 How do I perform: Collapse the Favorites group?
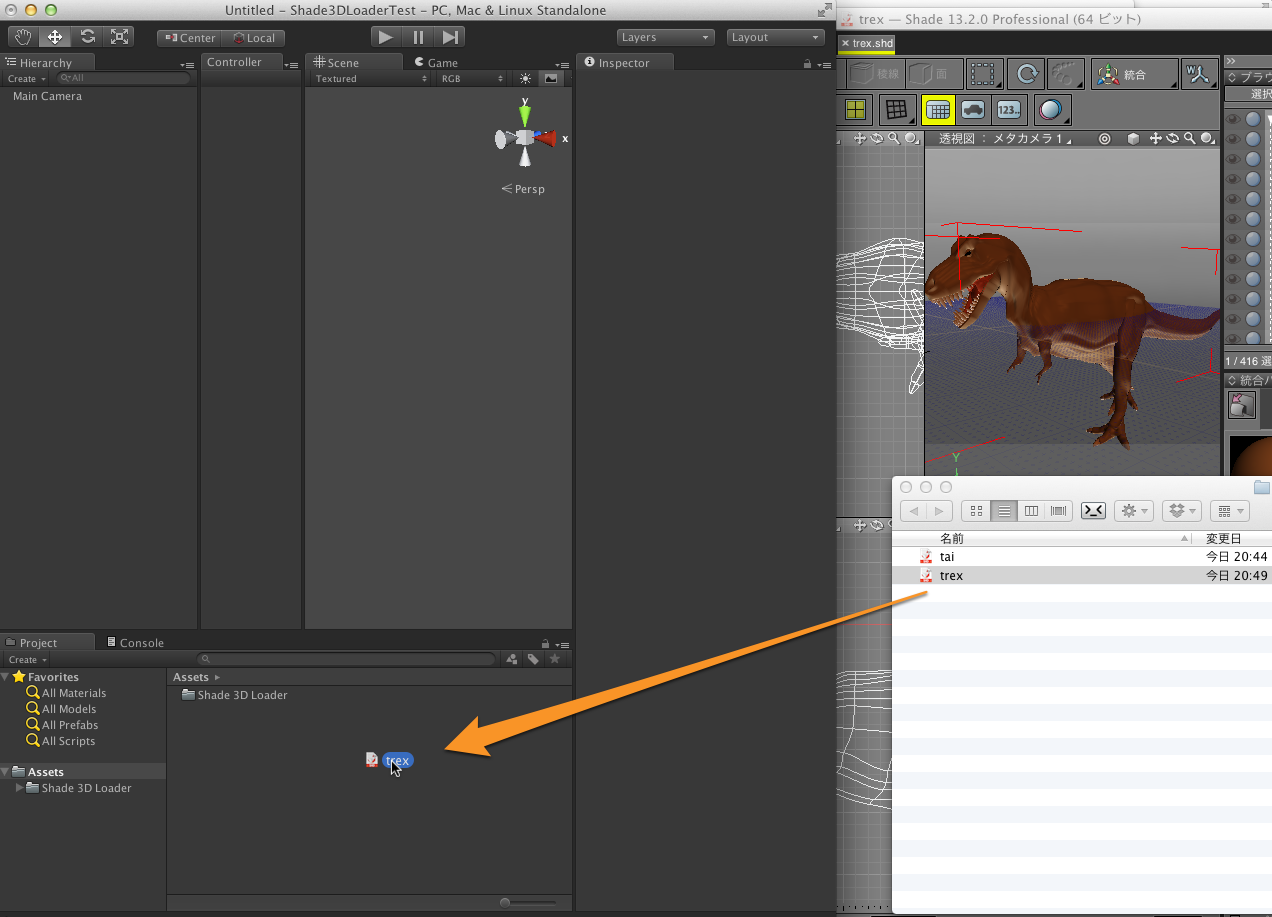click(x=6, y=677)
